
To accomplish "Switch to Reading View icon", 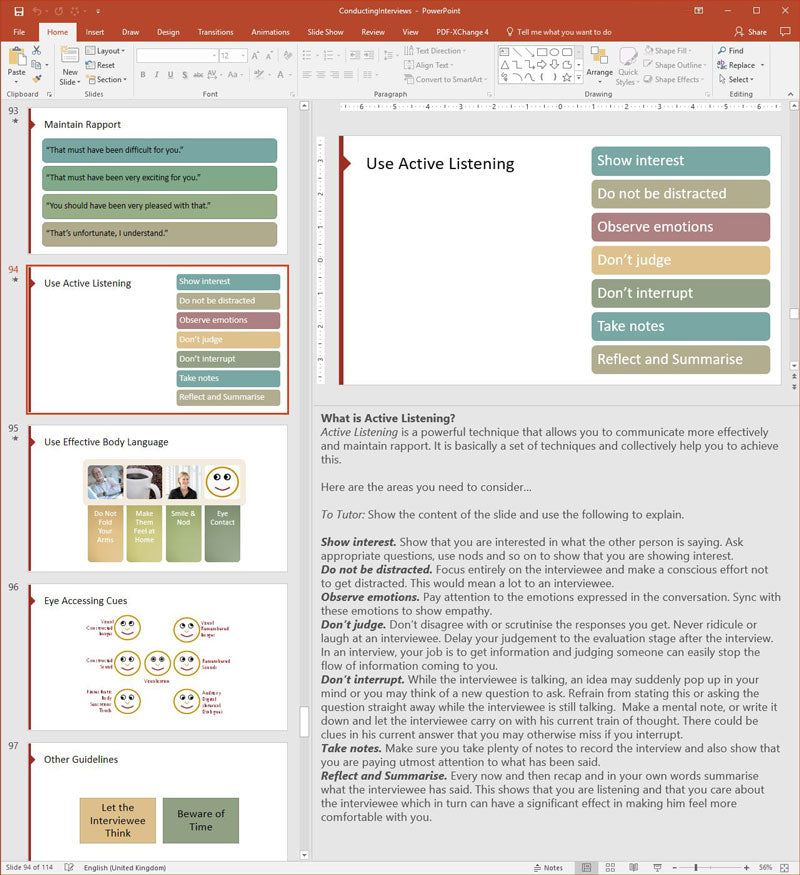I will pos(634,868).
